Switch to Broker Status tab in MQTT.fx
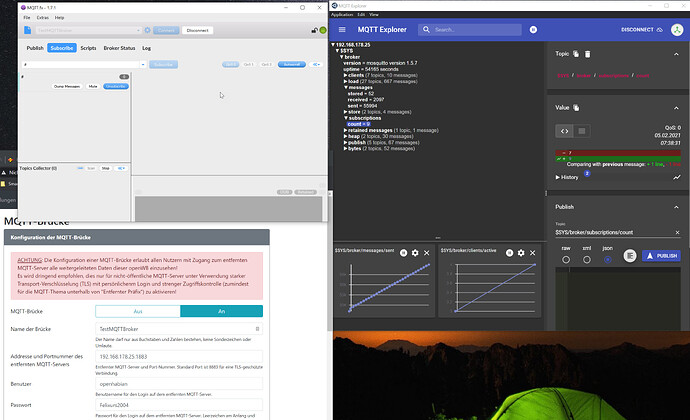 coord(119,48)
